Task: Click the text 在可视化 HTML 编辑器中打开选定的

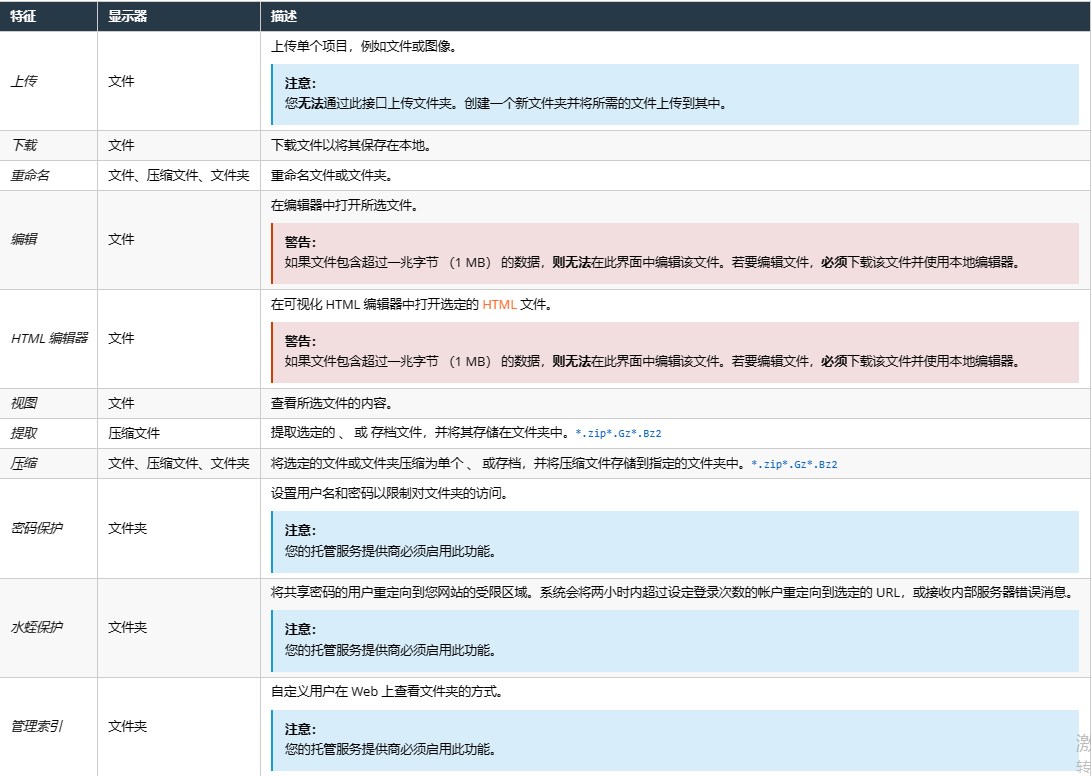Action: pos(374,304)
